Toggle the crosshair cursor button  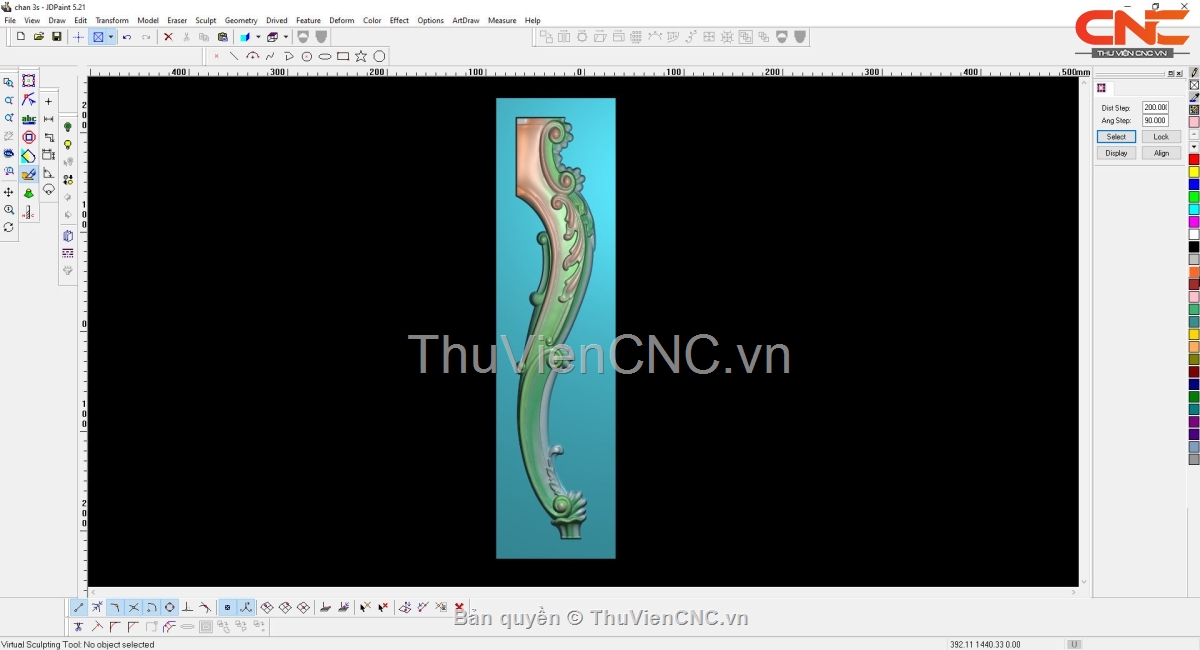(x=78, y=37)
